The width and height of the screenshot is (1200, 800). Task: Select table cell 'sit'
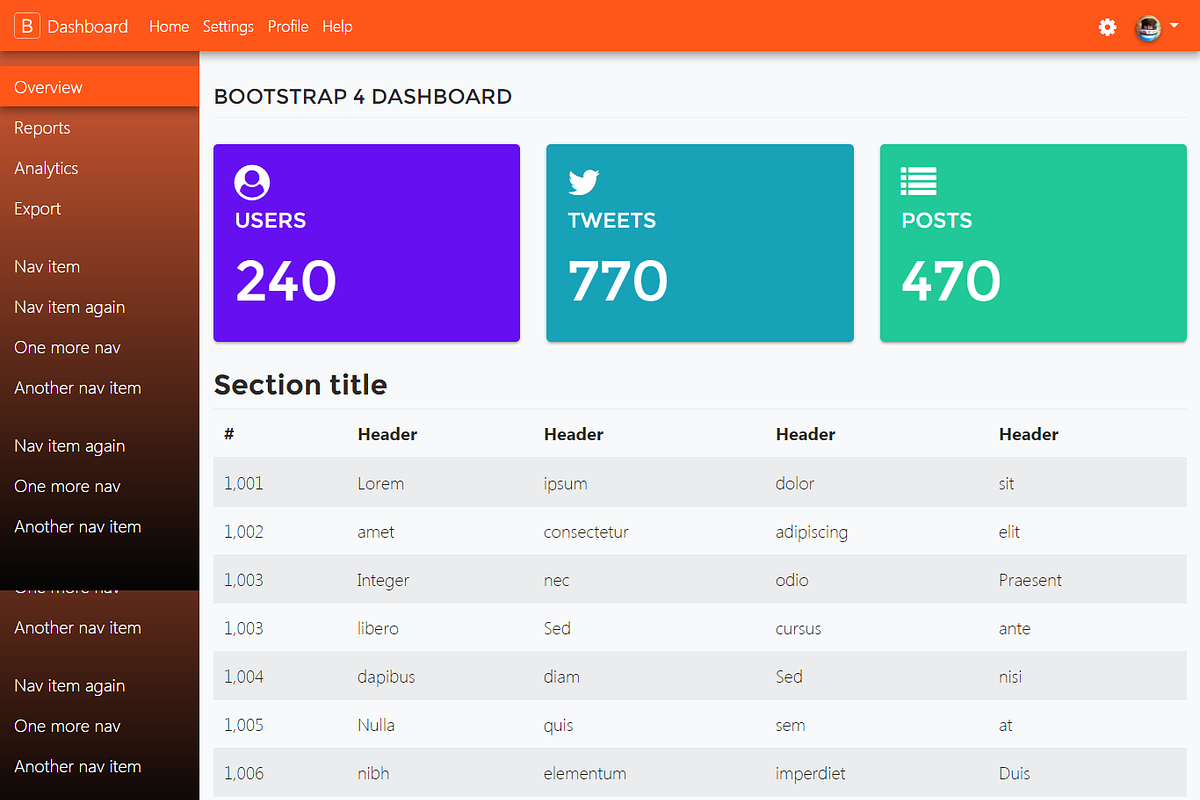point(1006,483)
